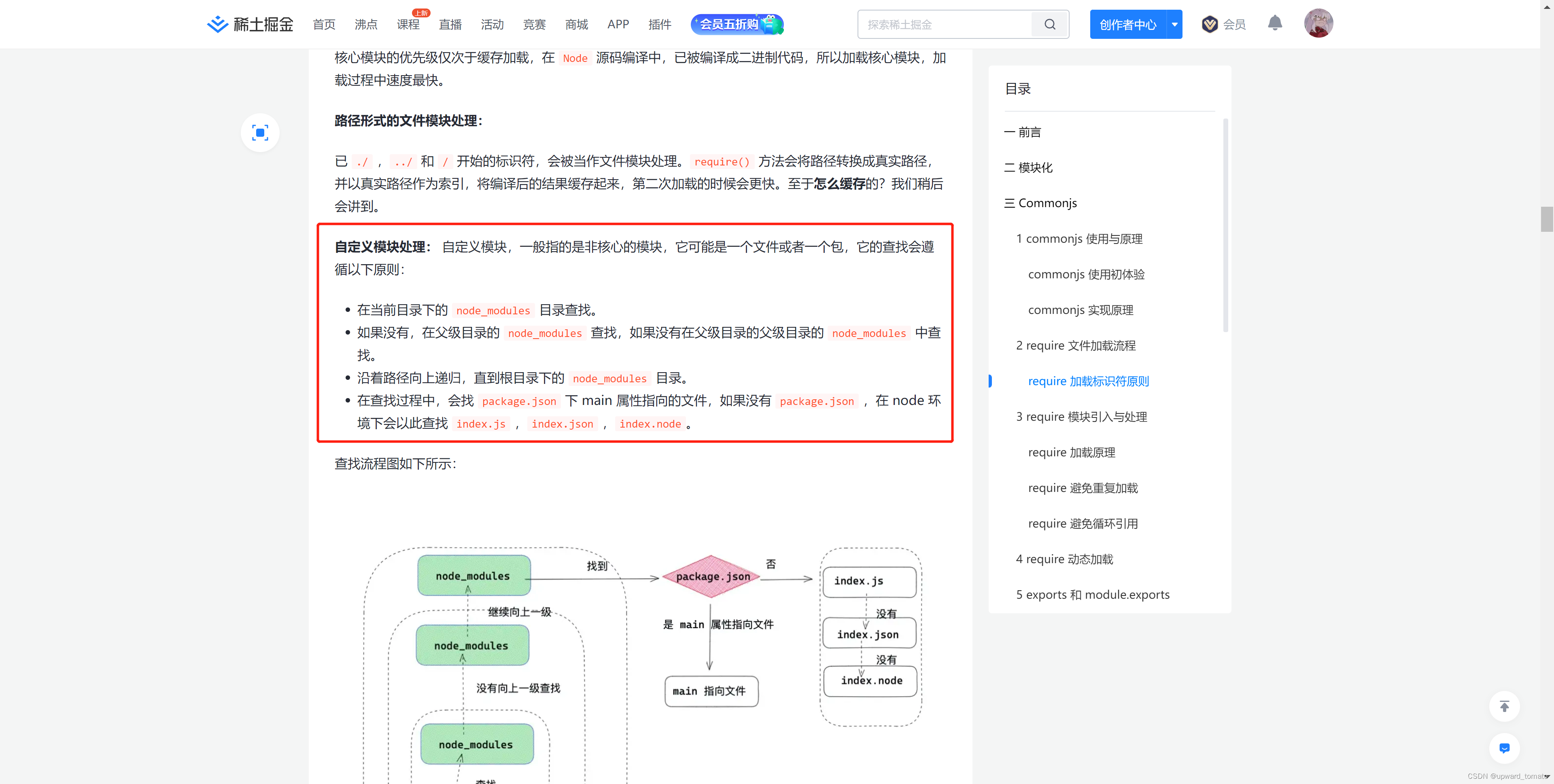The image size is (1554, 784).
Task: Expand the 创作者中心 dropdown arrow
Action: tap(1174, 24)
